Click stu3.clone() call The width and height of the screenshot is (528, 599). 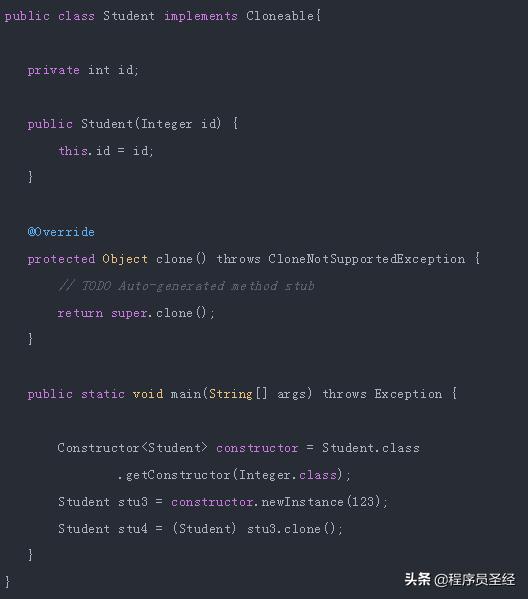pos(292,529)
